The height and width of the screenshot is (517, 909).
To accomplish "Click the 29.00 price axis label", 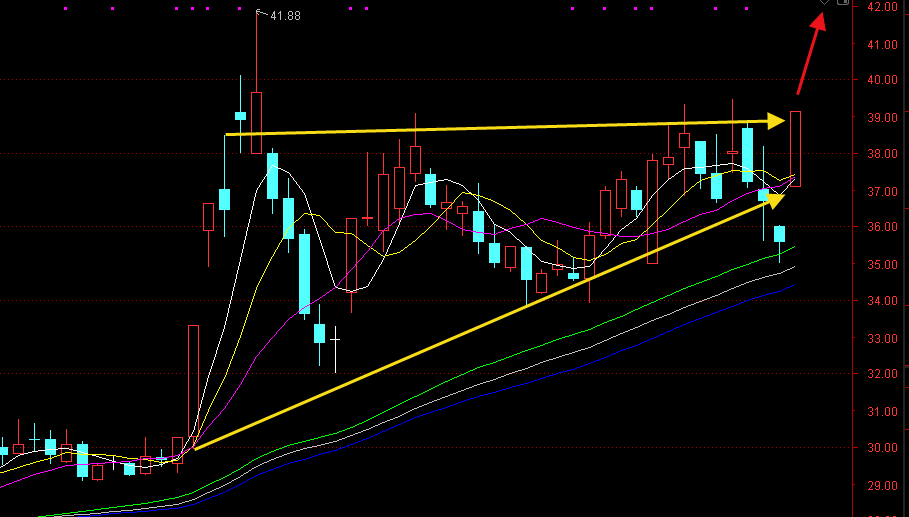I will click(x=882, y=485).
